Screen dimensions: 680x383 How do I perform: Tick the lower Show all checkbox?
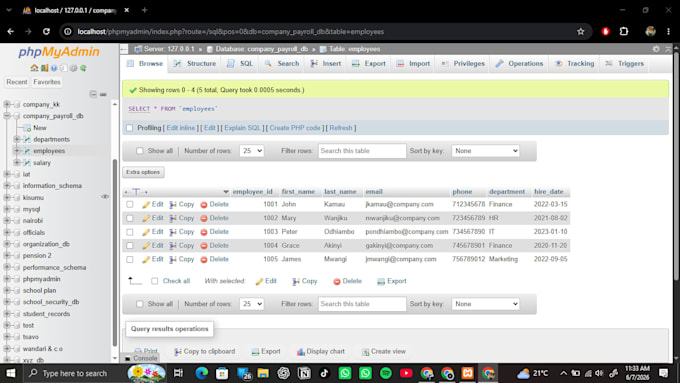(x=140, y=304)
